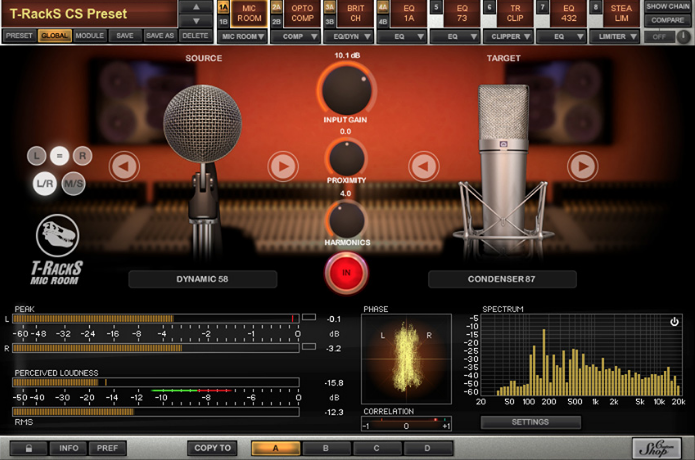695x460 pixels.
Task: Click the HARMONICS knob
Action: click(x=347, y=220)
